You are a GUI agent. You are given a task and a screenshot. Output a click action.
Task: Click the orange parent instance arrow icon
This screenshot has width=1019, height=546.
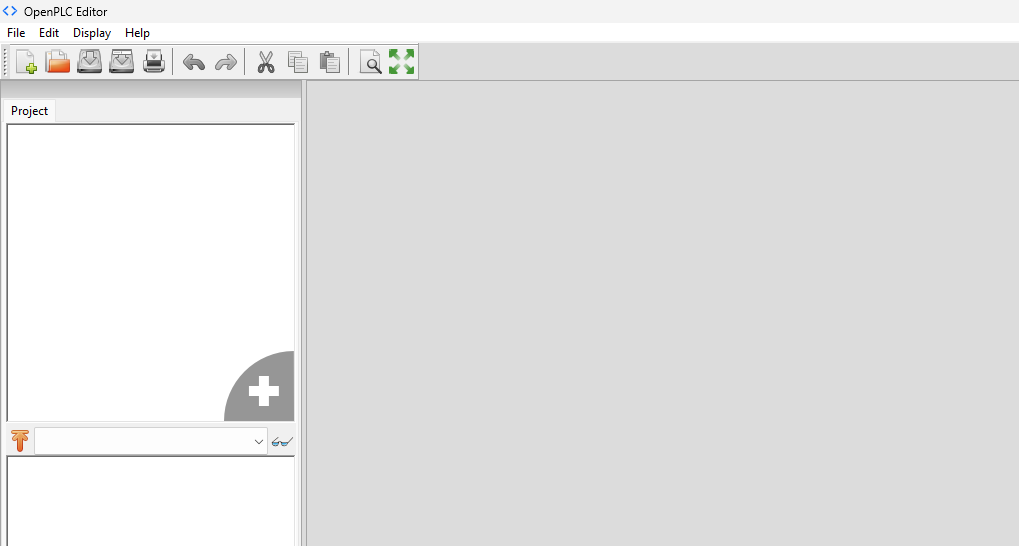pyautogui.click(x=19, y=441)
